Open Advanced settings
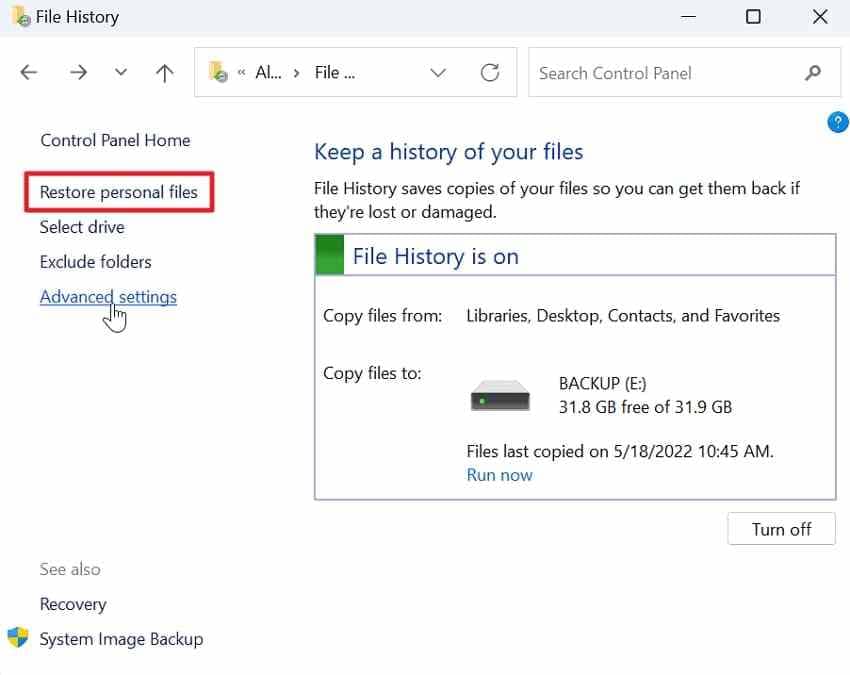Image resolution: width=850 pixels, height=675 pixels. (108, 297)
